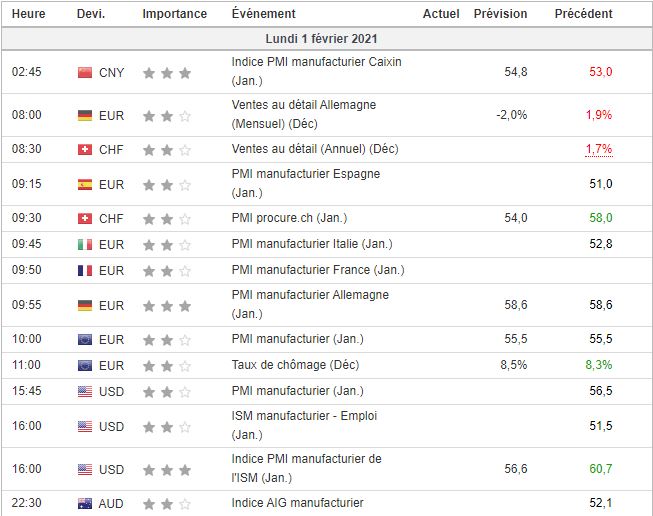The width and height of the screenshot is (653, 516).
Task: Click the Précédent column header
Action: click(583, 14)
